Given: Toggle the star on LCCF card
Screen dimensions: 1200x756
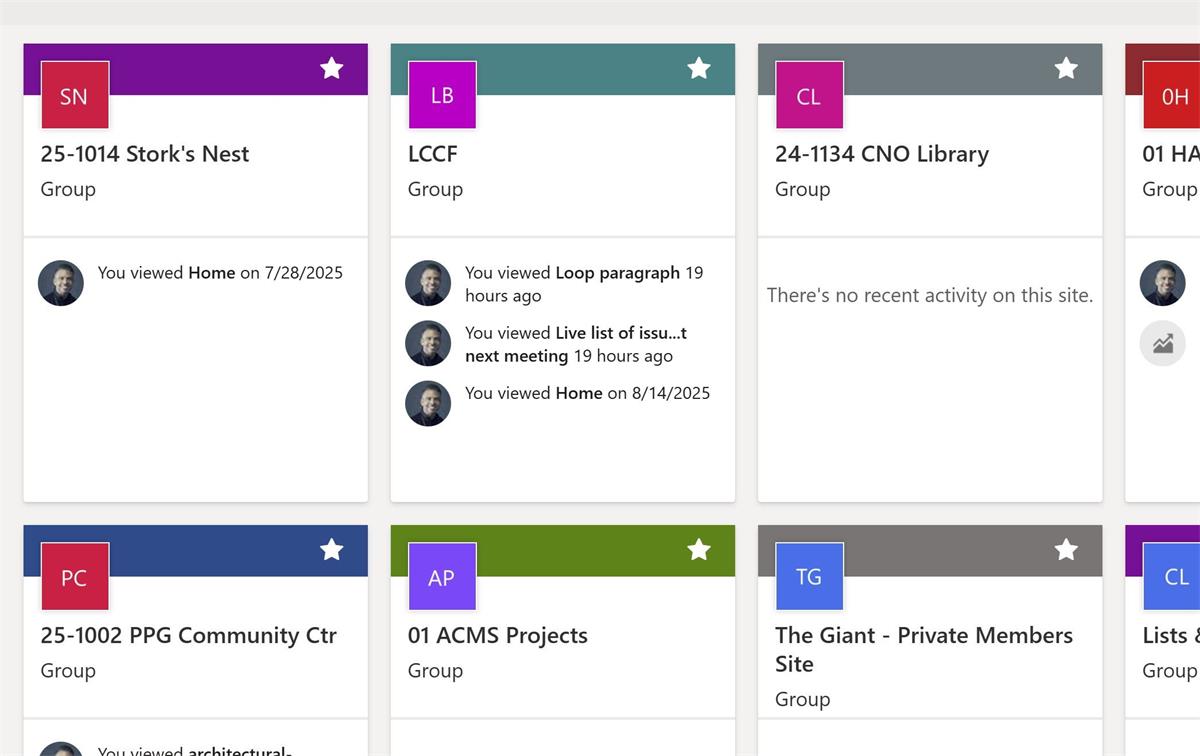Looking at the screenshot, I should coord(699,68).
